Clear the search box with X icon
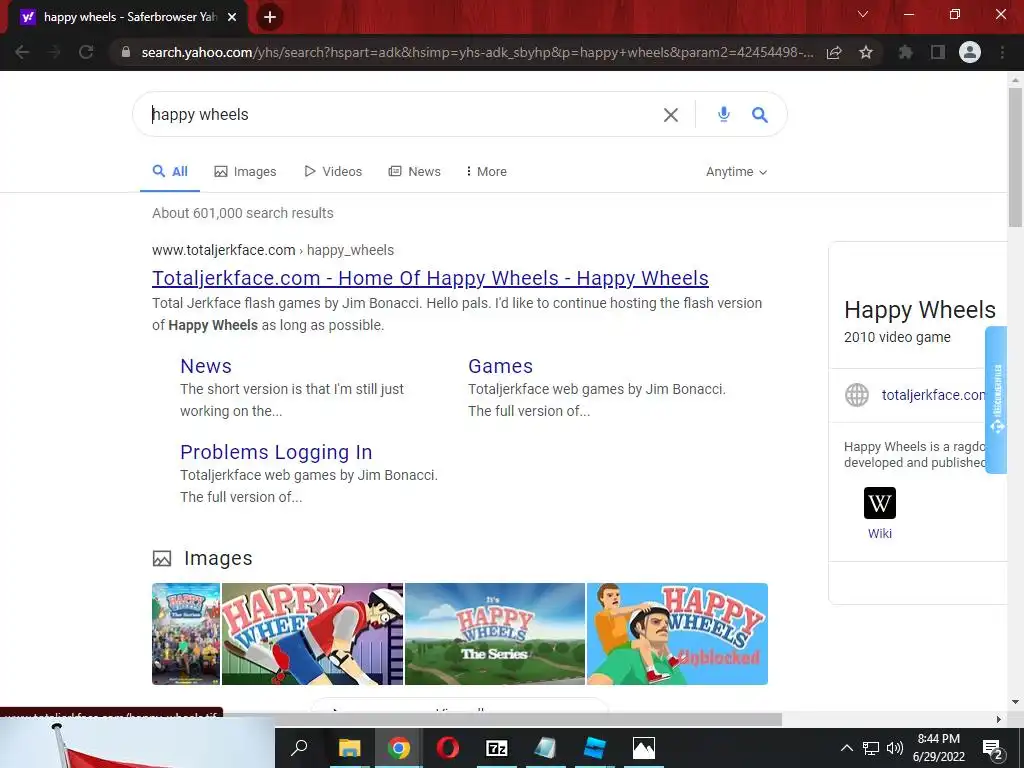 (x=671, y=115)
